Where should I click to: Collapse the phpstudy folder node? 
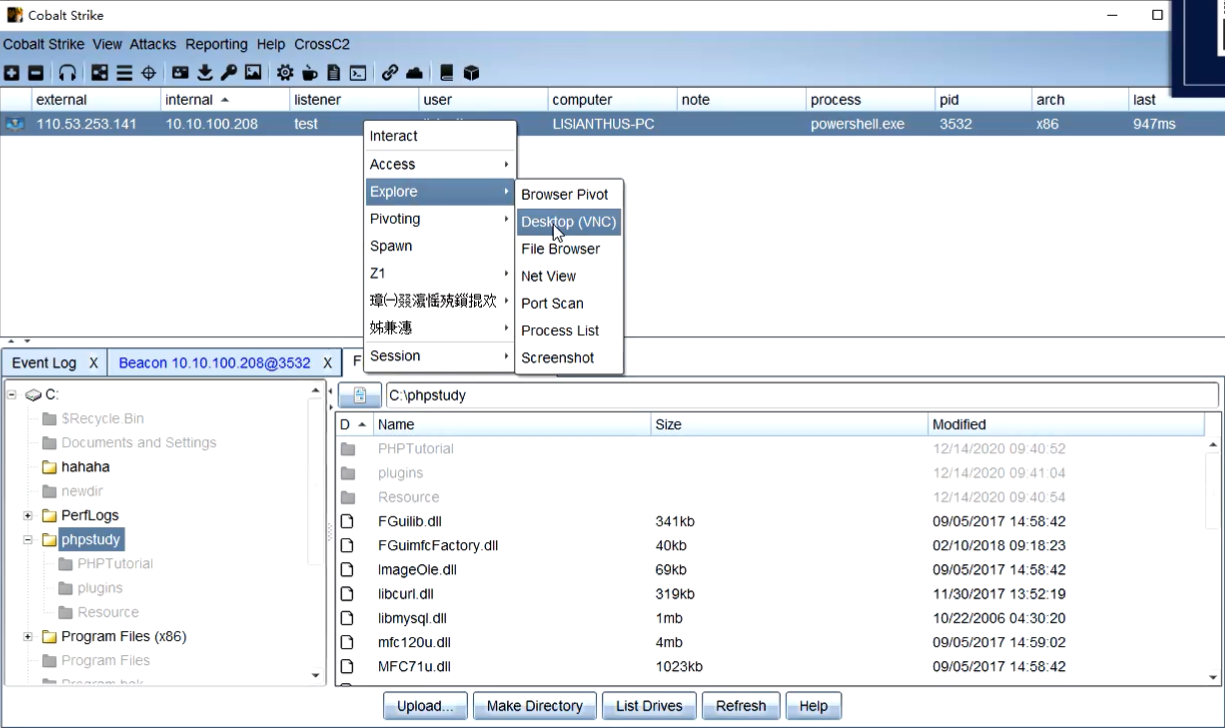28,539
